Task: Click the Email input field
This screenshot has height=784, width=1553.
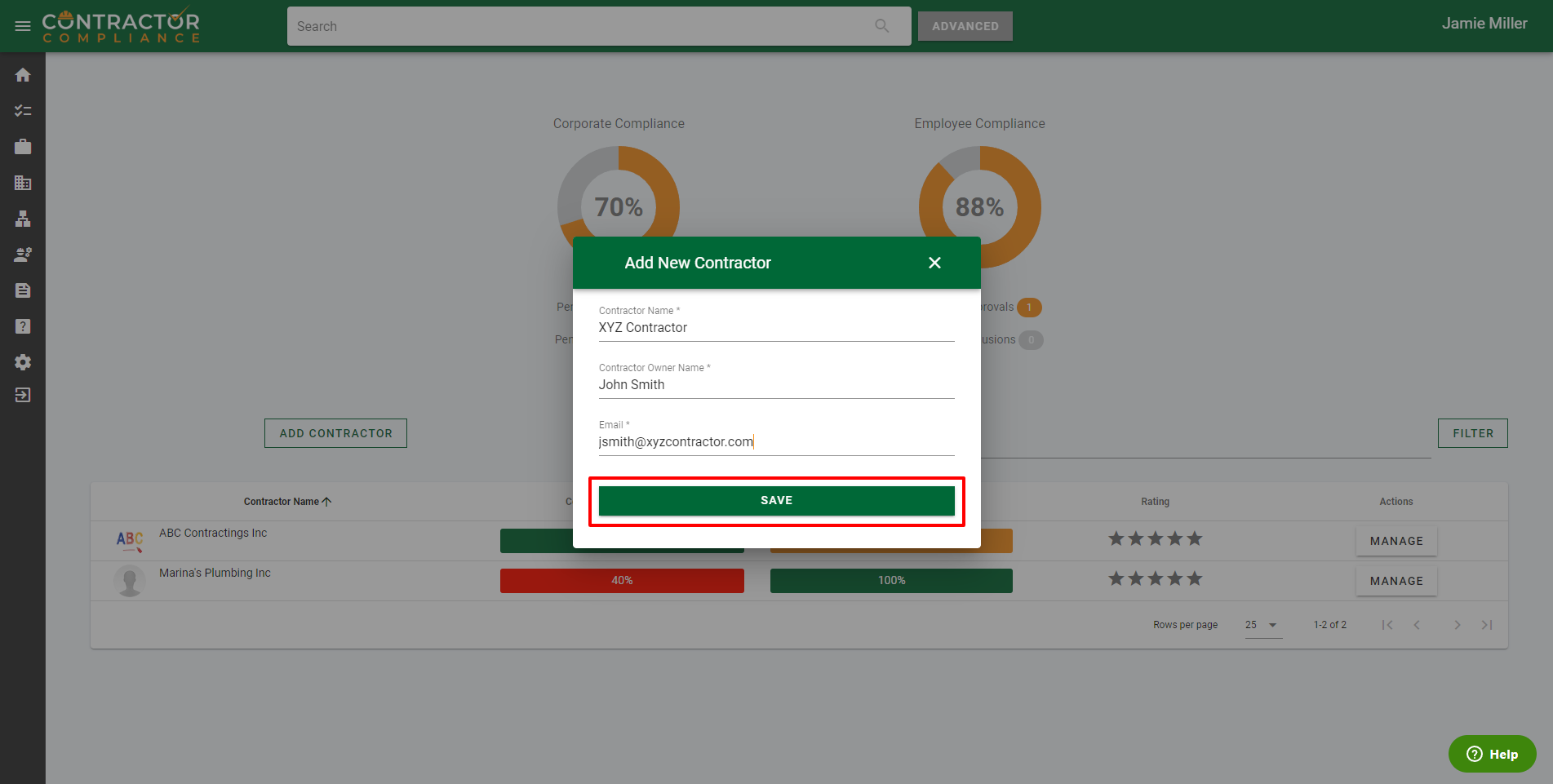Action: [775, 442]
